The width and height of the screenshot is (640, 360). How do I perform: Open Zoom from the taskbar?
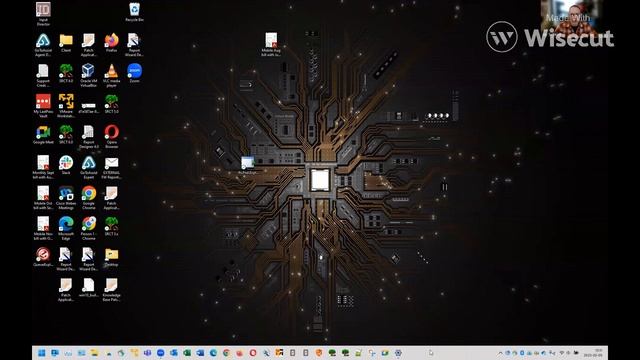(x=161, y=353)
